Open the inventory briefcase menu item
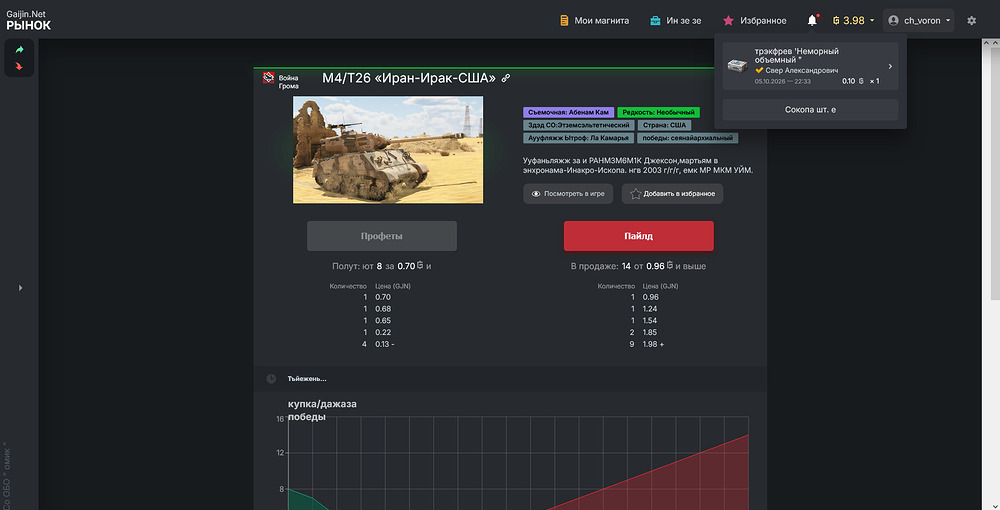The width and height of the screenshot is (1000, 510). [x=675, y=20]
